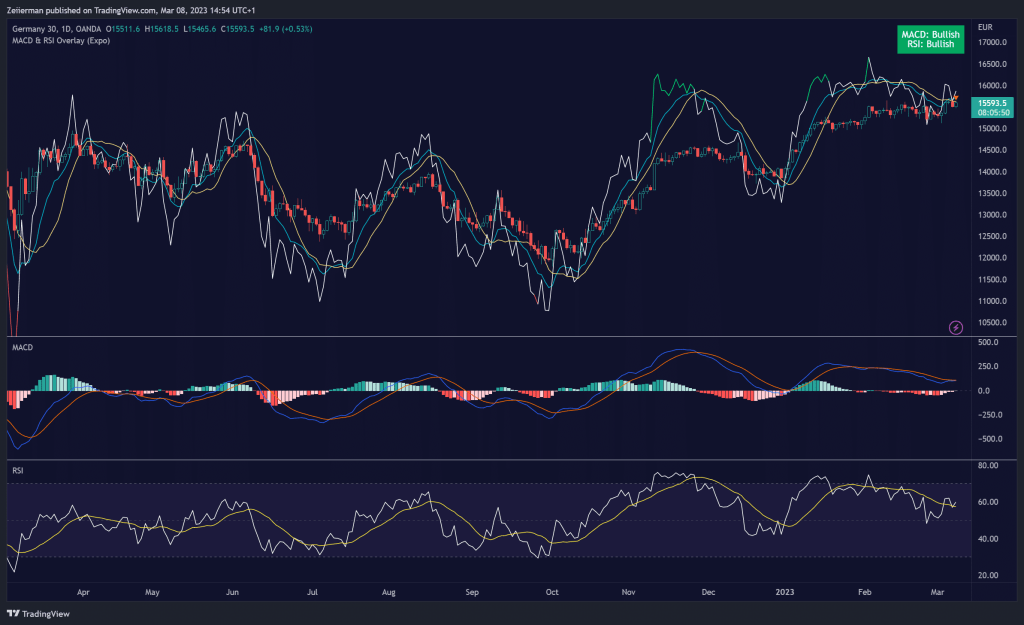Click the MACD pane label
1024x625 pixels.
click(x=22, y=347)
